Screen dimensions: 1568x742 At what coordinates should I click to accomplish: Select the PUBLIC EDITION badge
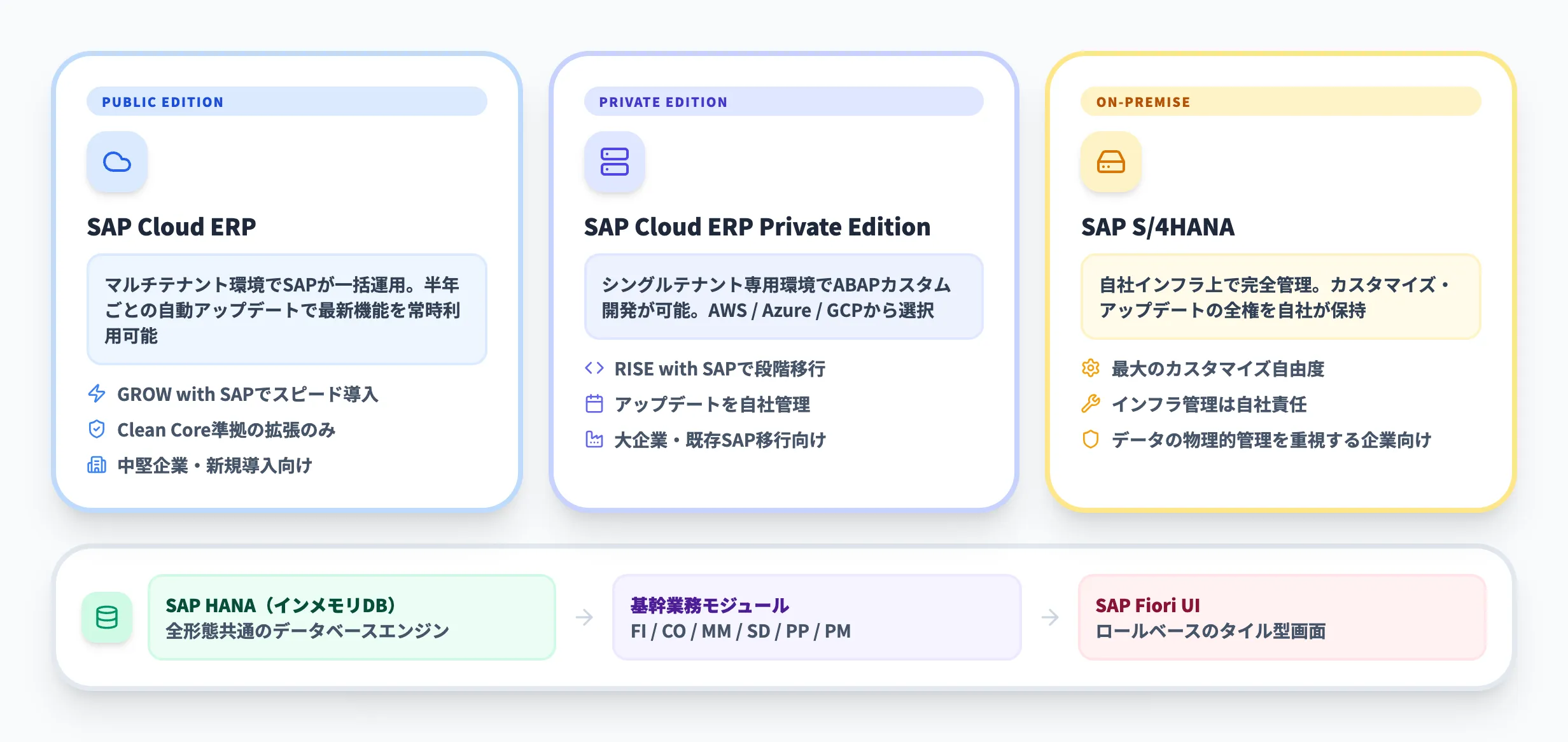[x=286, y=101]
